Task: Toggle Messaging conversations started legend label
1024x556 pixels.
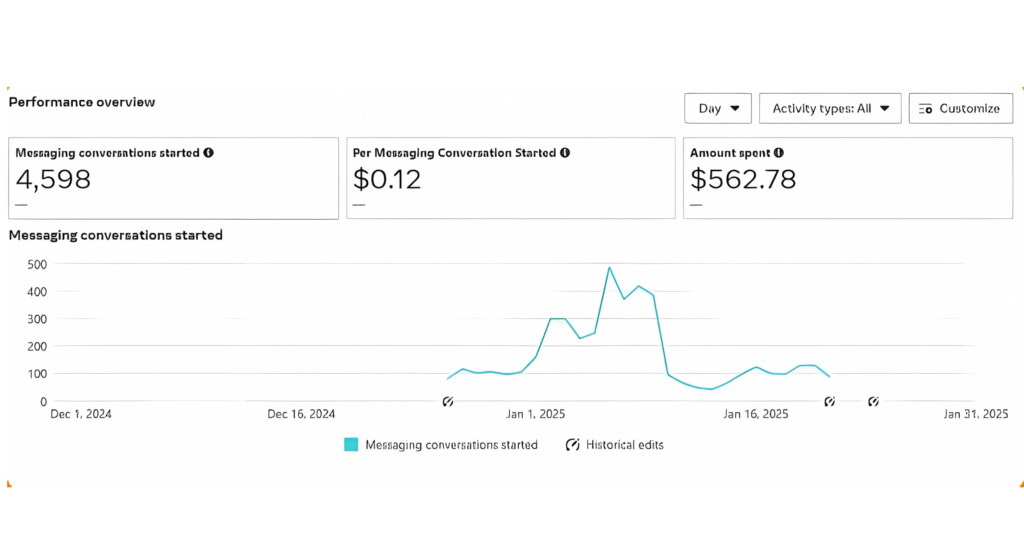Action: (x=451, y=445)
